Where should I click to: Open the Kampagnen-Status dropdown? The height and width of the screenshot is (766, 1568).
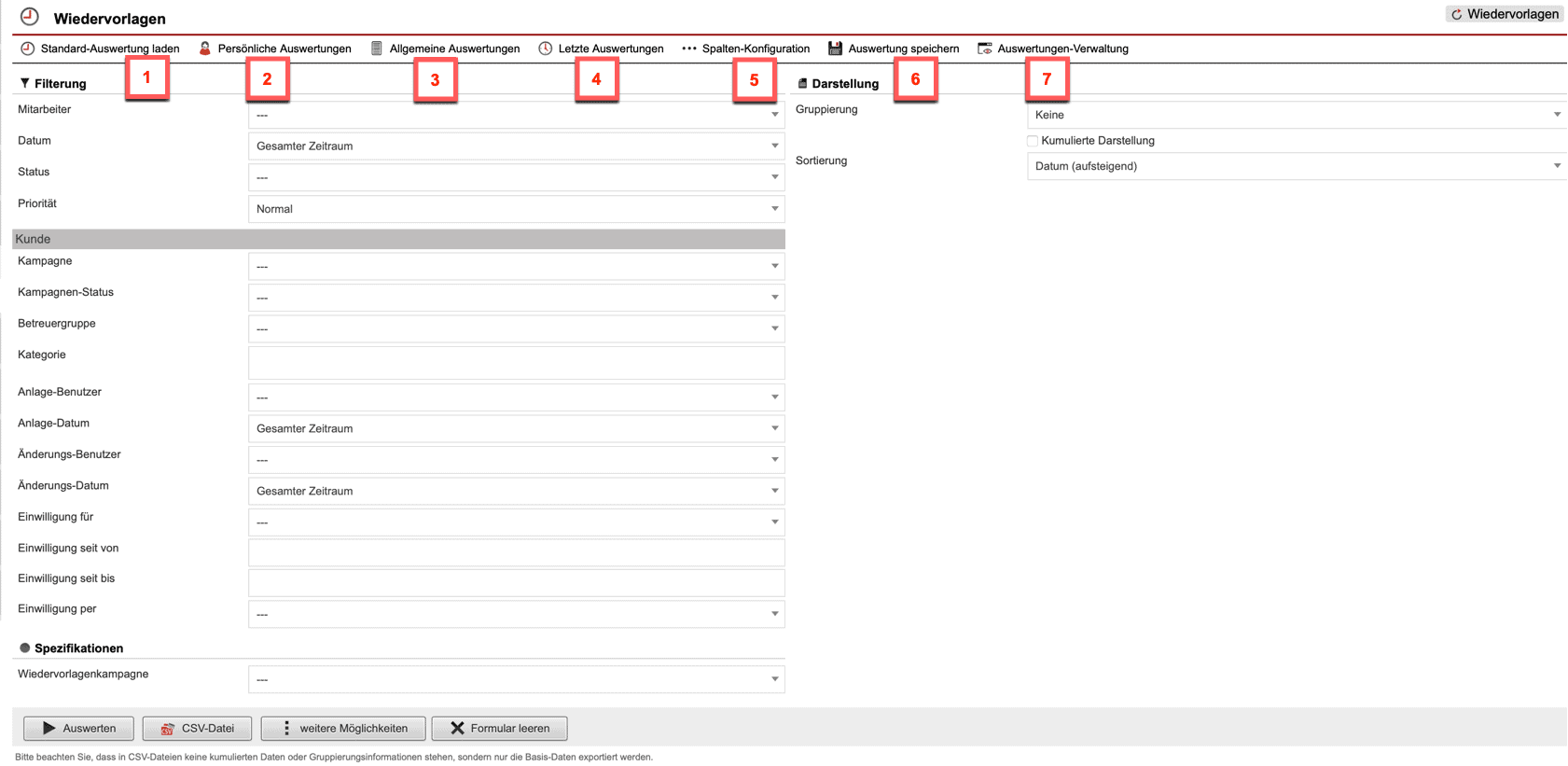click(x=516, y=298)
